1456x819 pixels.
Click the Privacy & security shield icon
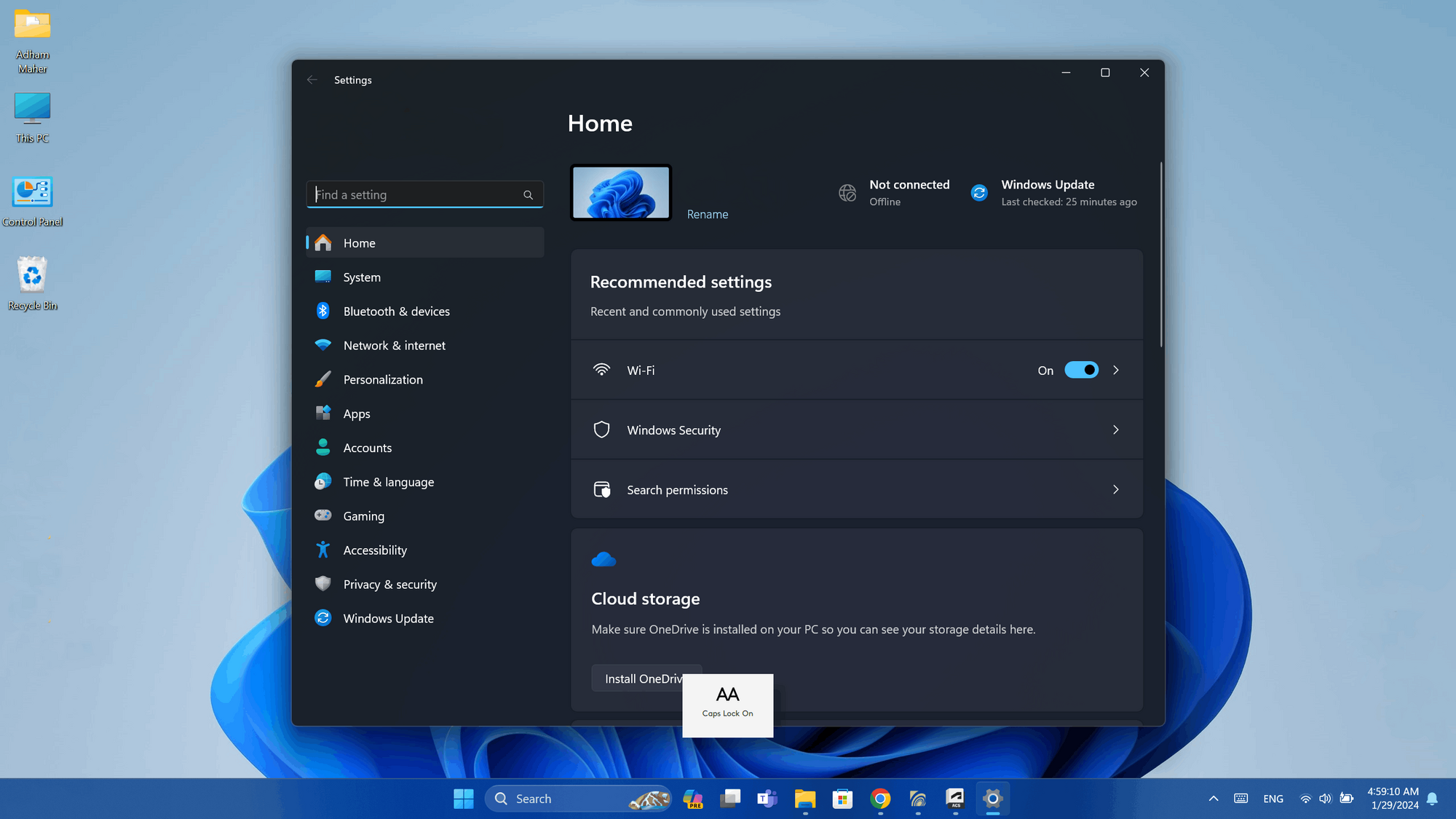[x=323, y=584]
